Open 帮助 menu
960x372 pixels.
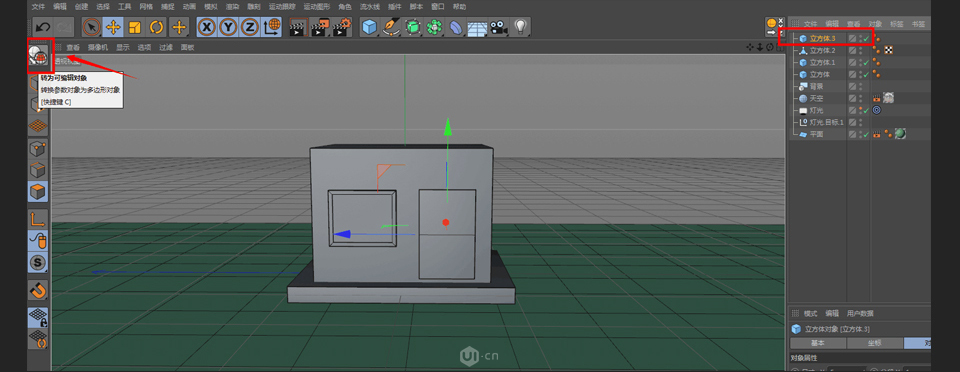[x=459, y=7]
